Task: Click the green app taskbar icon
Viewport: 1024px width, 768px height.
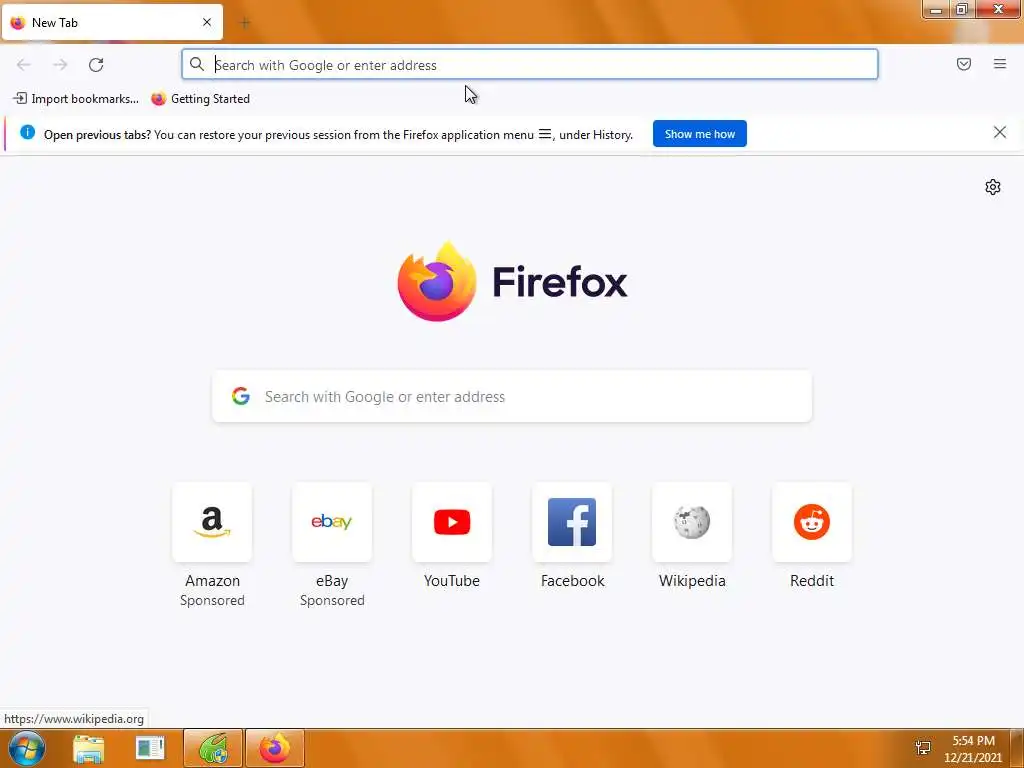Action: pyautogui.click(x=213, y=748)
